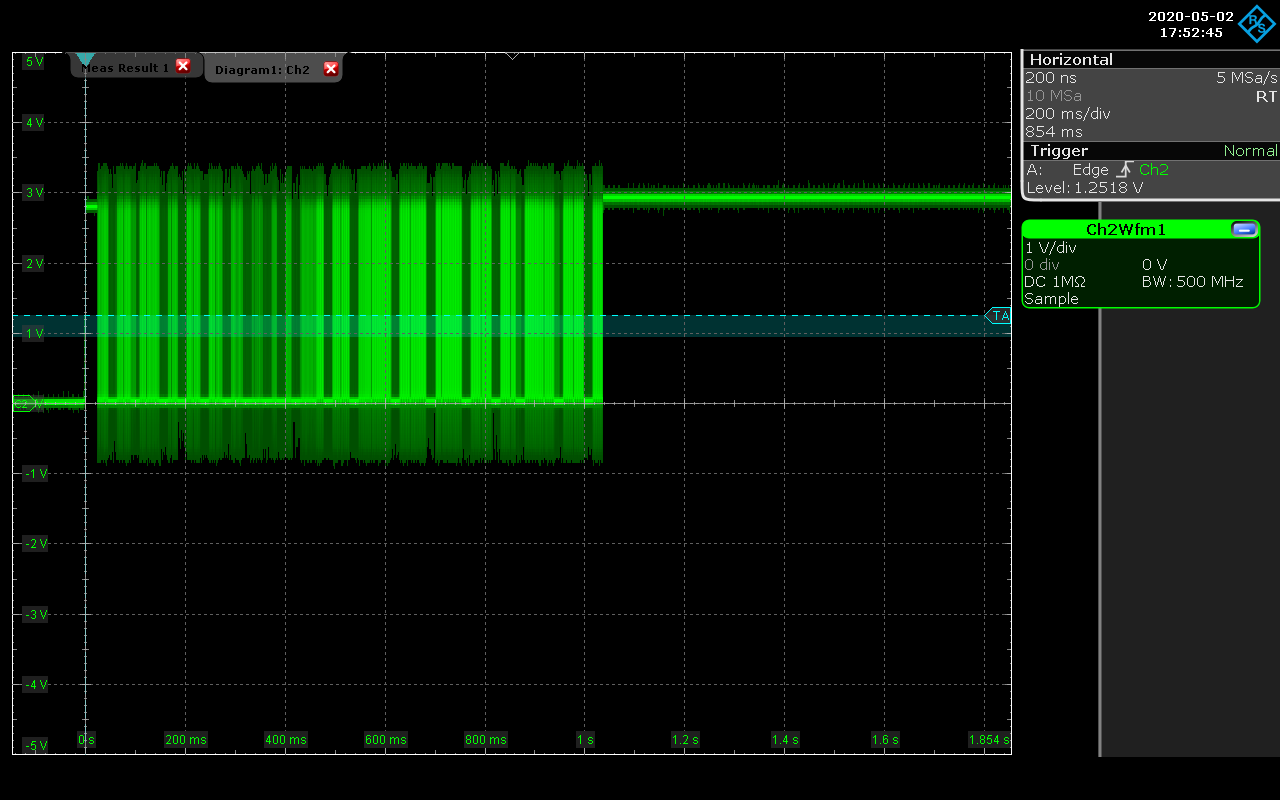Adjust the 200 ms/div time scale

(x=1067, y=114)
